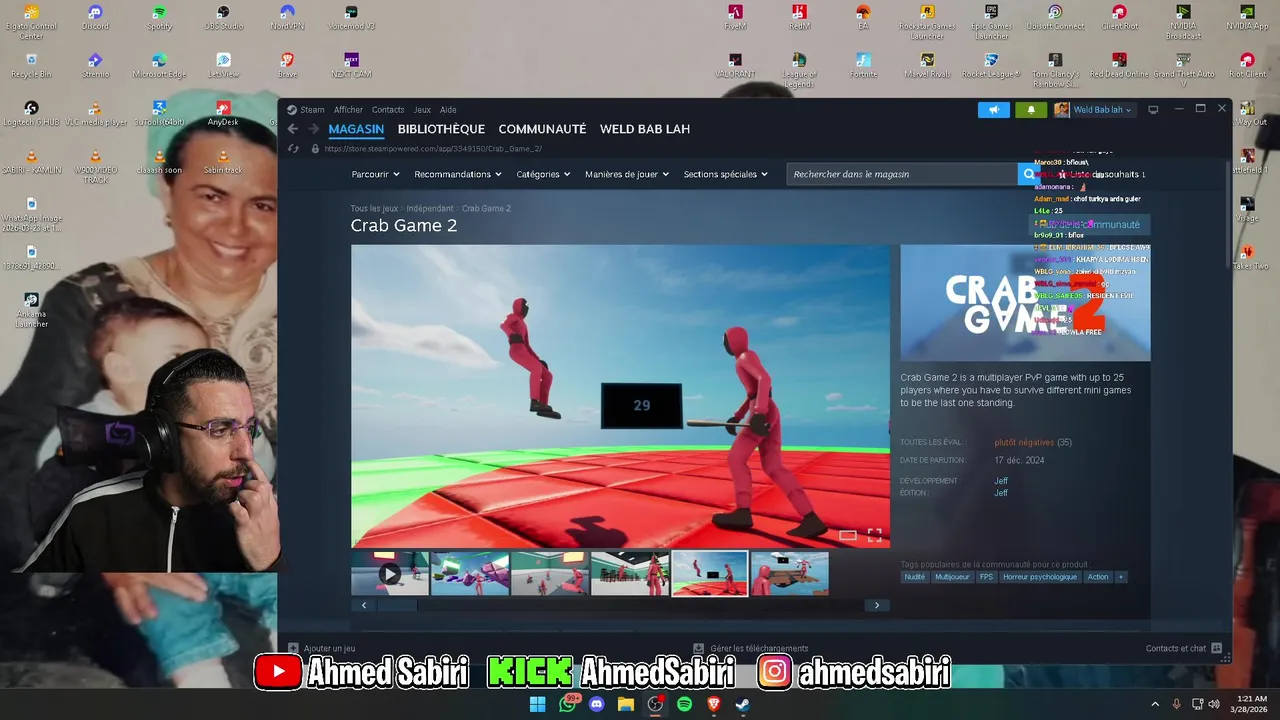The image size is (1280, 720).
Task: Show hidden system tray icons chevron
Action: point(1155,704)
